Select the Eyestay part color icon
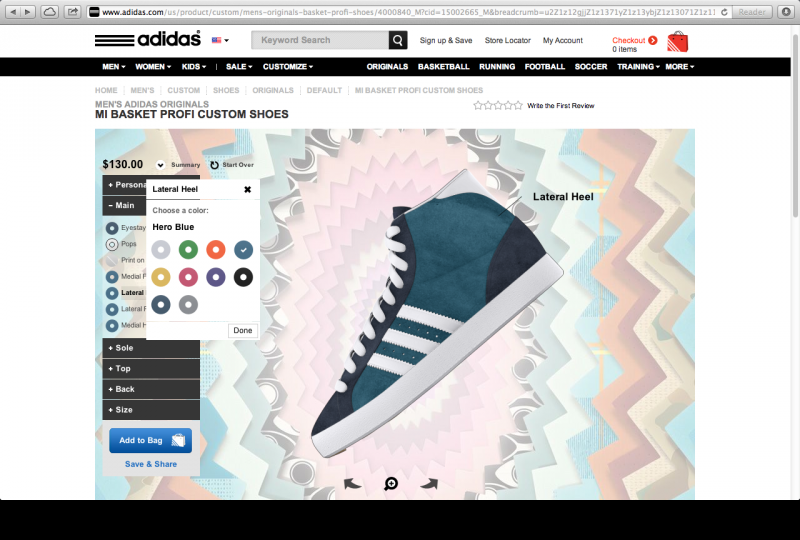 pyautogui.click(x=112, y=228)
